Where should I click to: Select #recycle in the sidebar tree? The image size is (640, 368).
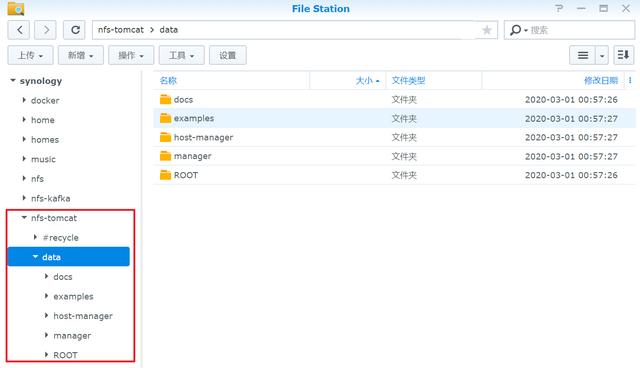click(x=60, y=237)
